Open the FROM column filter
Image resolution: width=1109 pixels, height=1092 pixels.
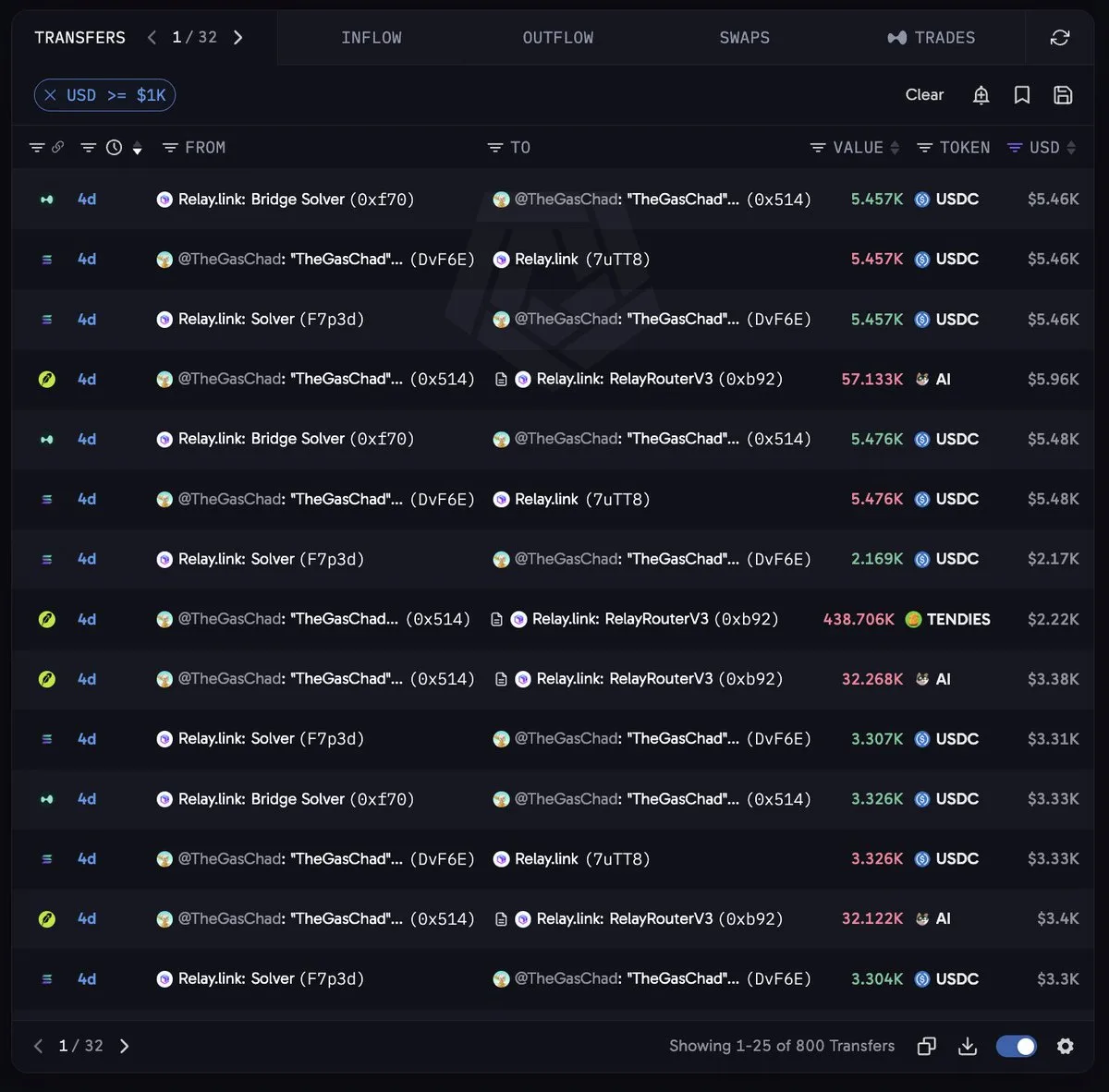[170, 148]
